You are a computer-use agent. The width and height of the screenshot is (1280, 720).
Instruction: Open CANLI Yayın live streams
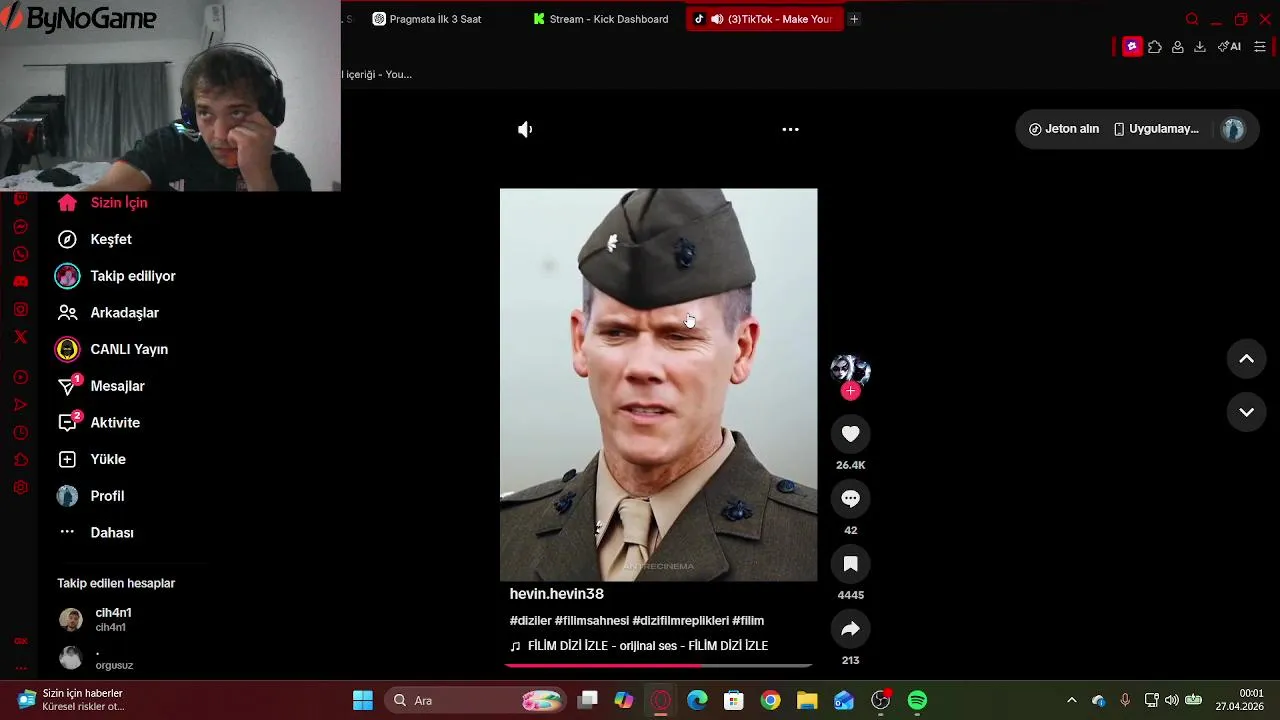tap(111, 349)
